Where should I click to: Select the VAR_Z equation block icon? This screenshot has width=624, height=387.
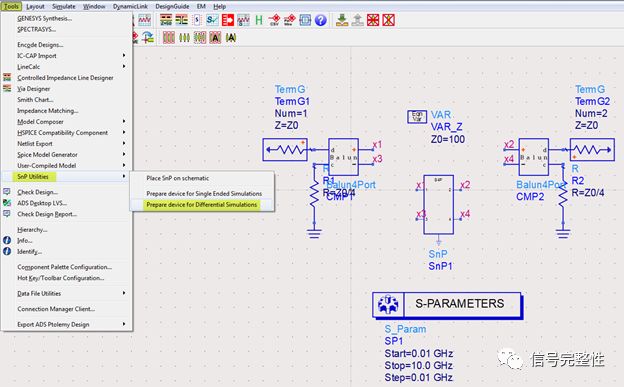pyautogui.click(x=417, y=117)
